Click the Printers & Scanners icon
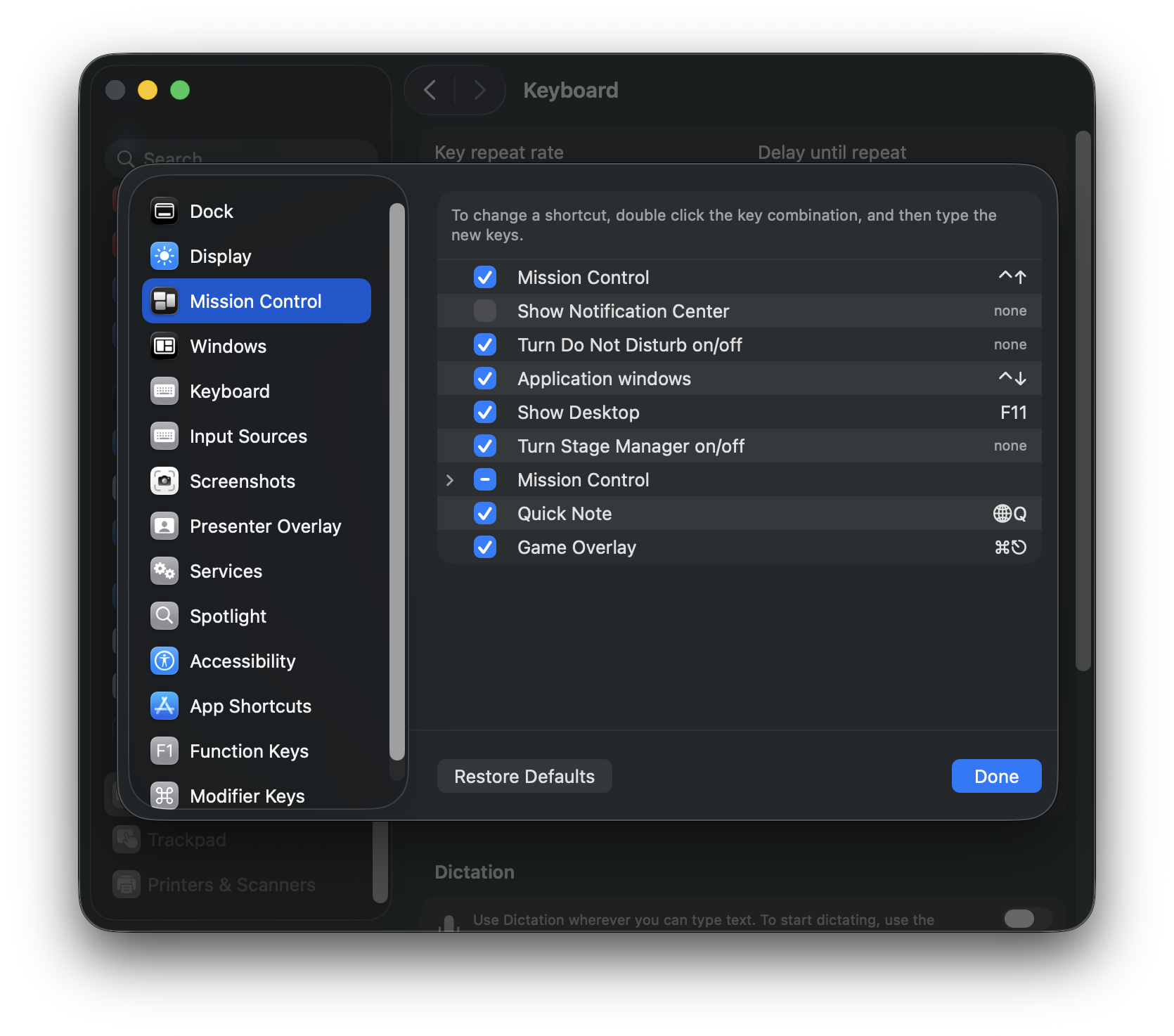Screen dimensions: 1174x1036 (x=127, y=884)
